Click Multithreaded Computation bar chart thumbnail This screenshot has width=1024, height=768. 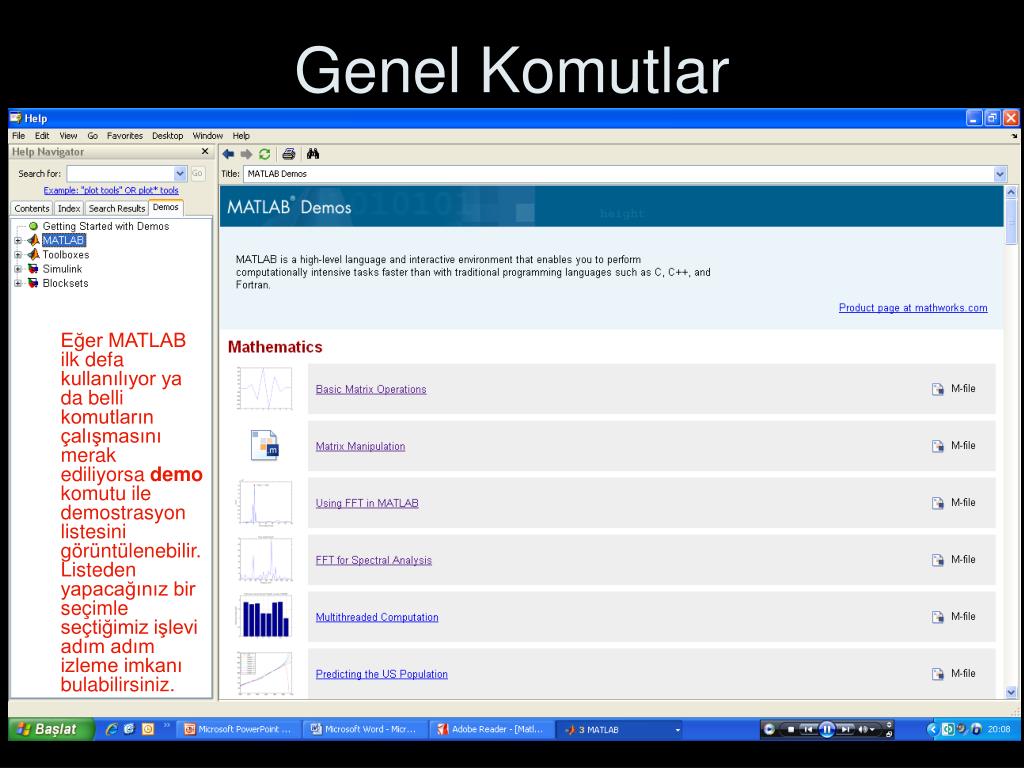[x=264, y=616]
